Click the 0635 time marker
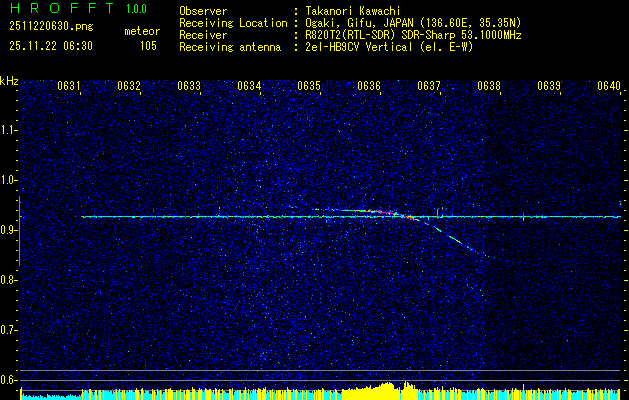 (x=309, y=86)
